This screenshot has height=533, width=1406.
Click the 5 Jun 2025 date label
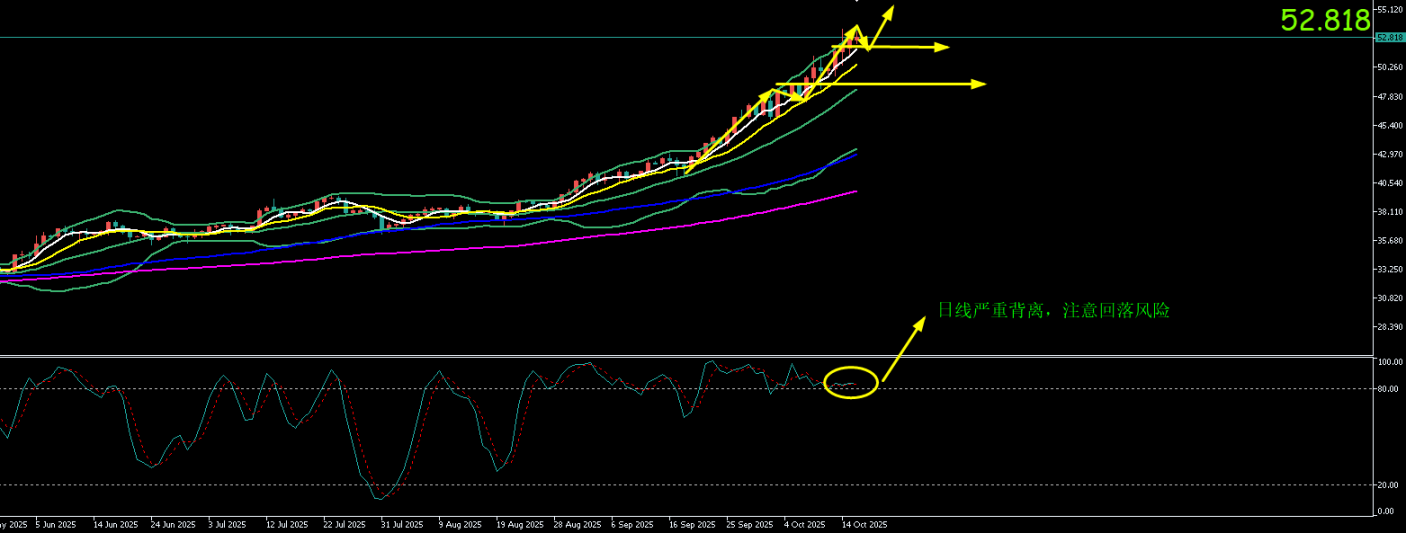click(57, 524)
